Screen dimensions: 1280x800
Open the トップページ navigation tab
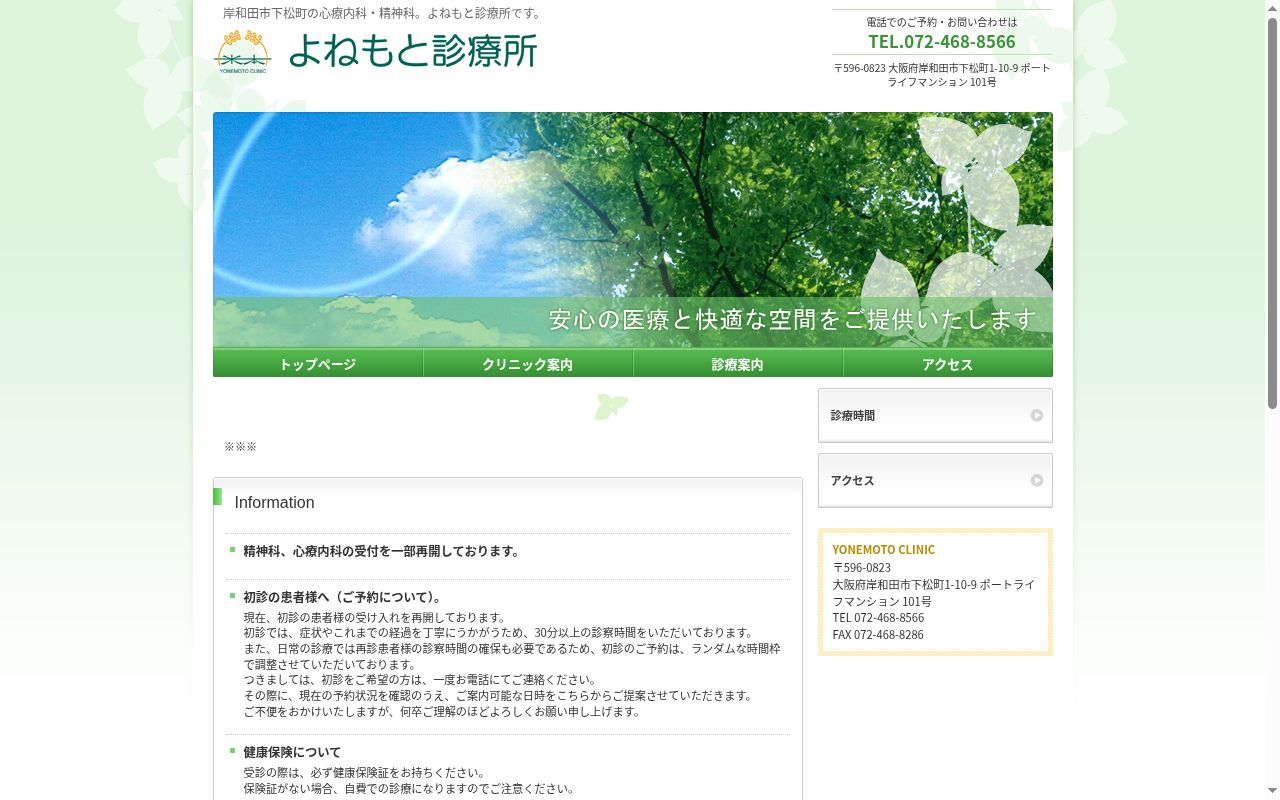coord(318,363)
